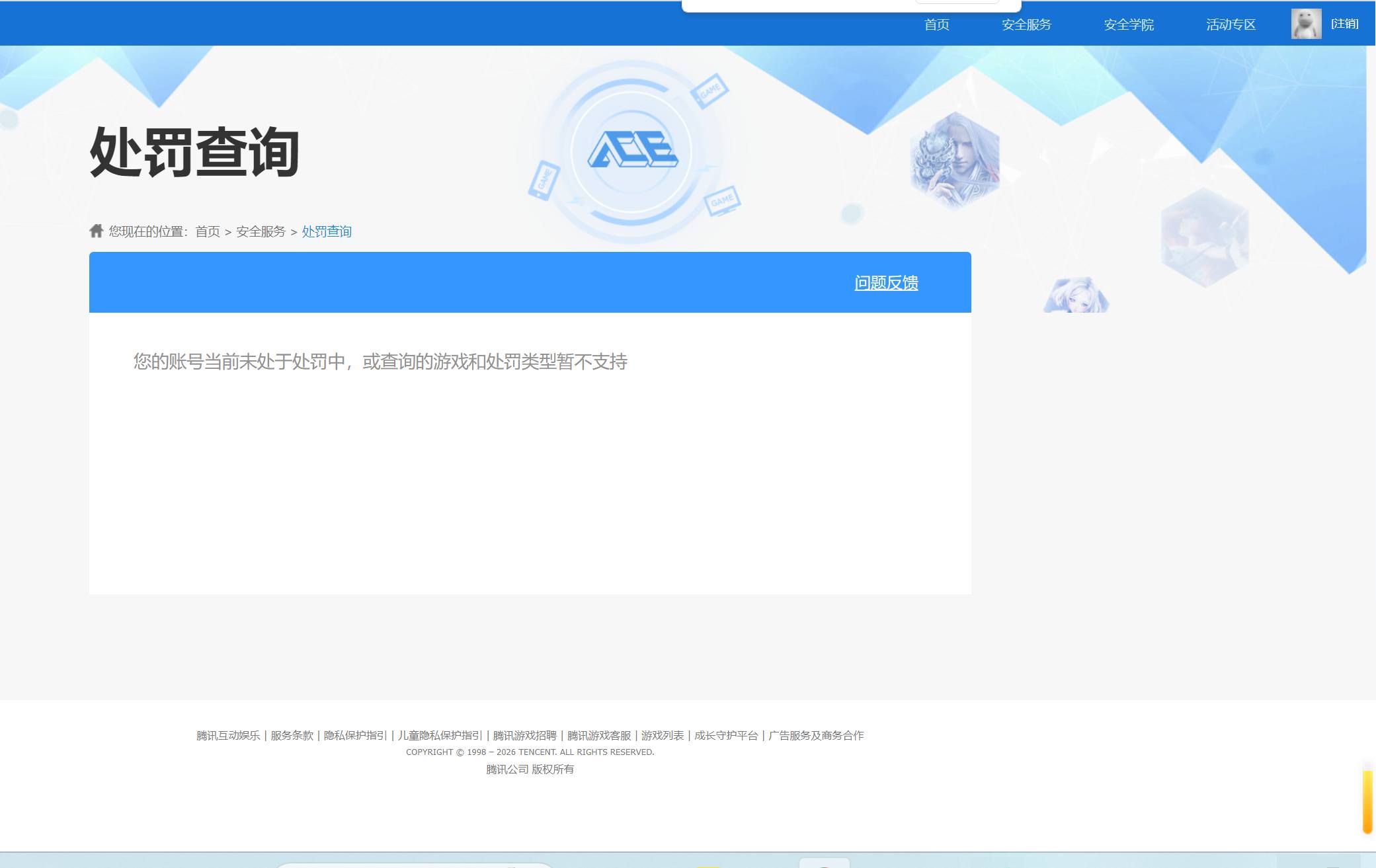
Task: Open the 游戏列表 footer link
Action: (x=663, y=734)
